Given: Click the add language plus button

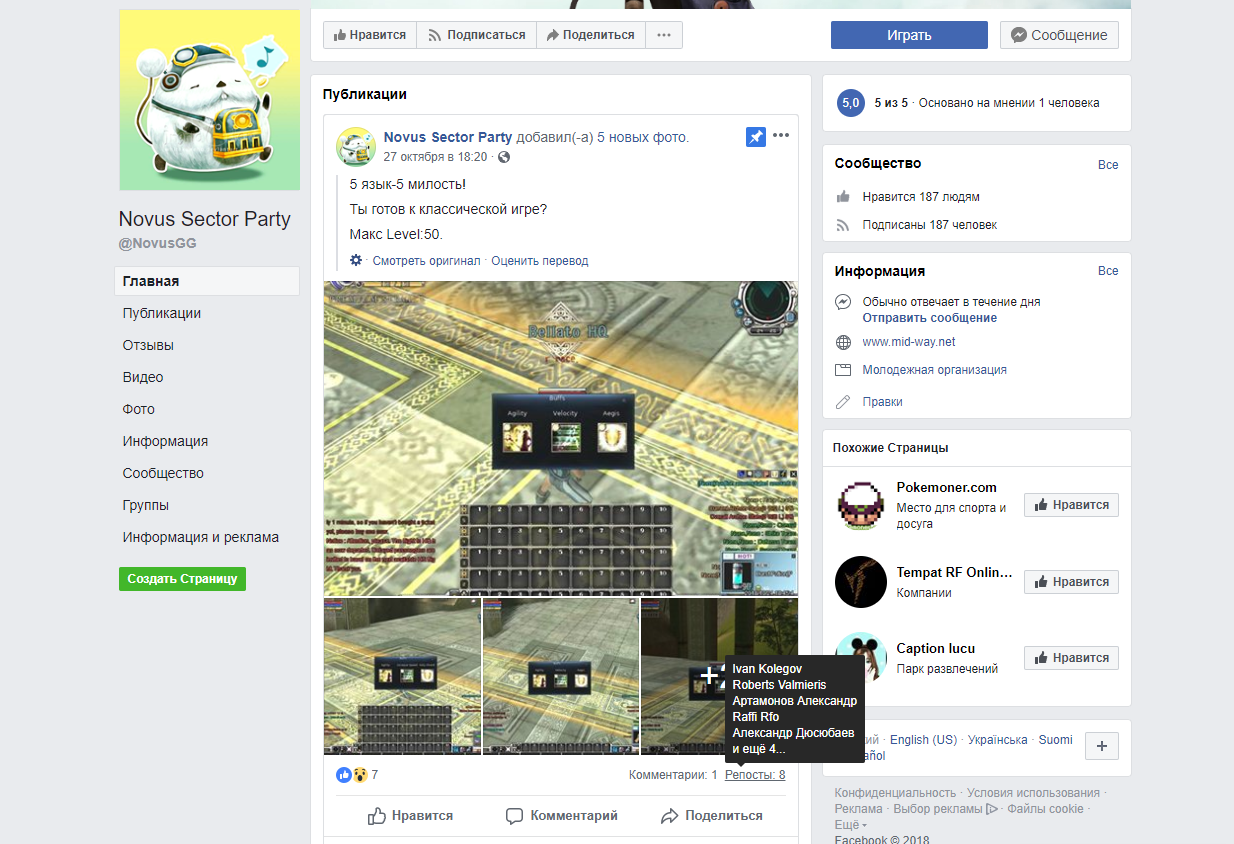Looking at the screenshot, I should point(1101,746).
